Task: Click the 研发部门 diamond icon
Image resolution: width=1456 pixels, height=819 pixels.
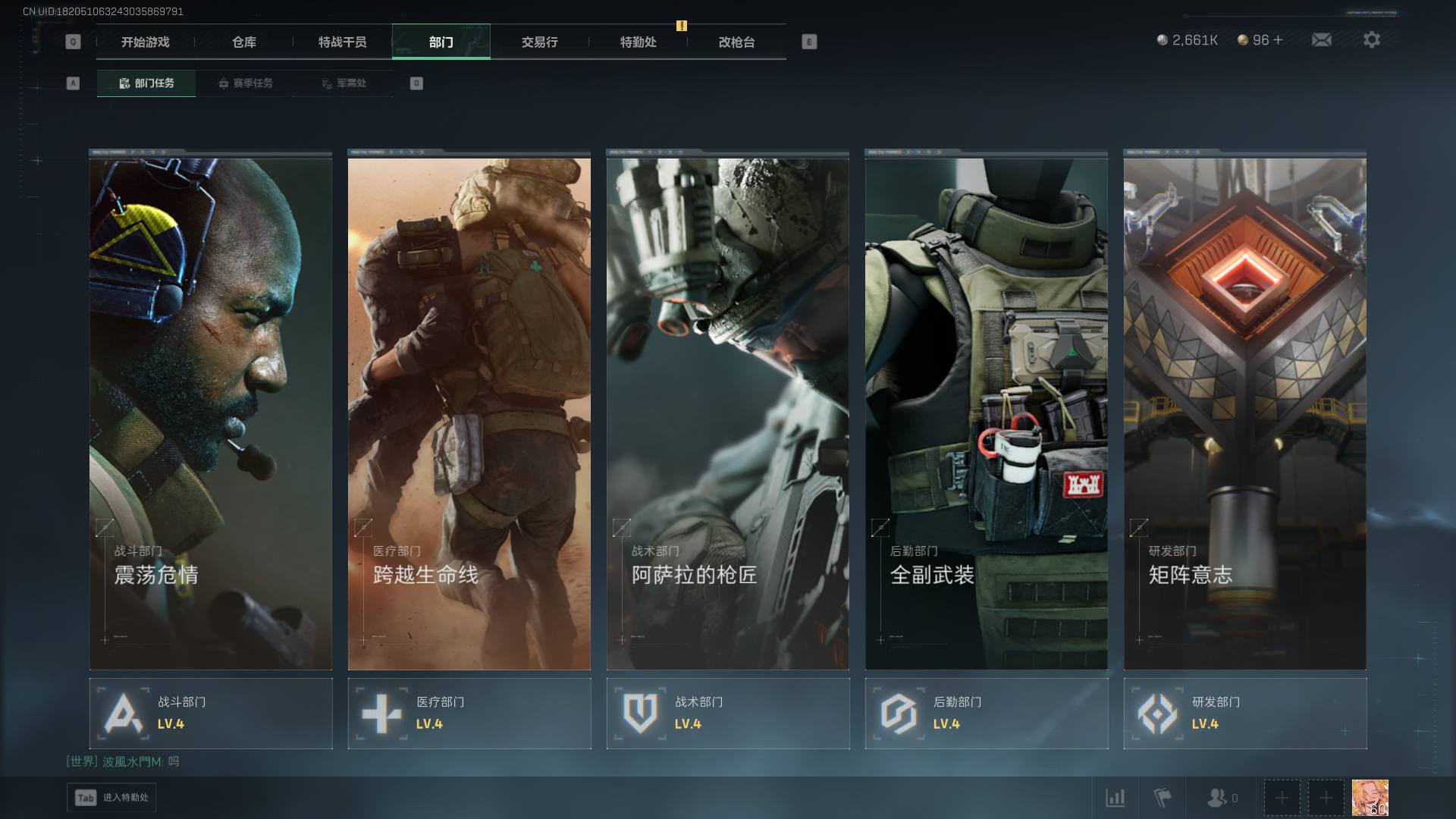Action: click(1157, 714)
